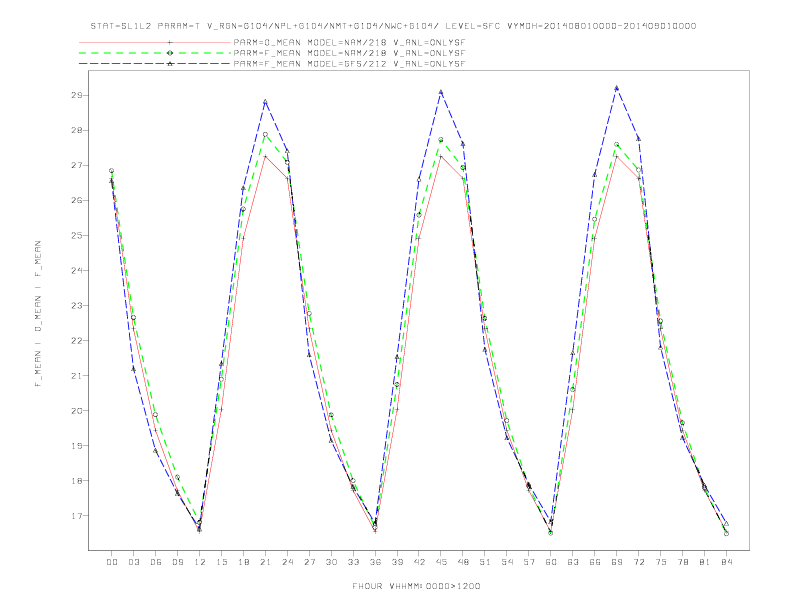
Task: Click y-axis tick label 24
Action: coord(78,270)
